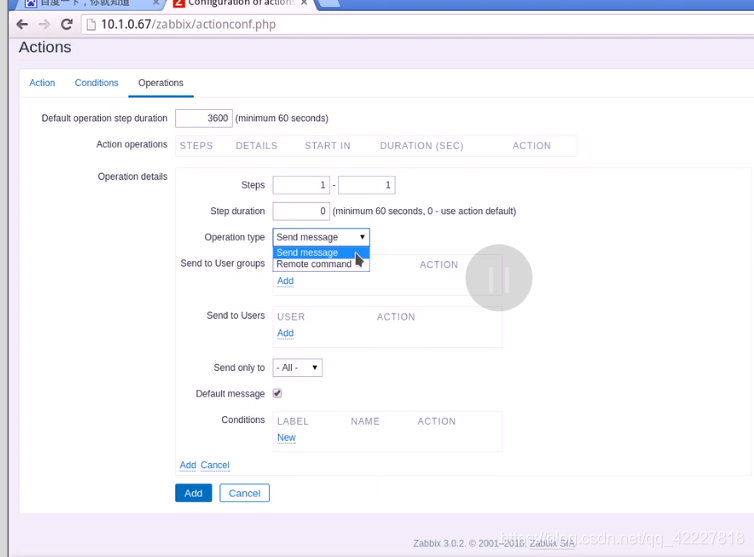Click the first Steps from field

tap(301, 185)
